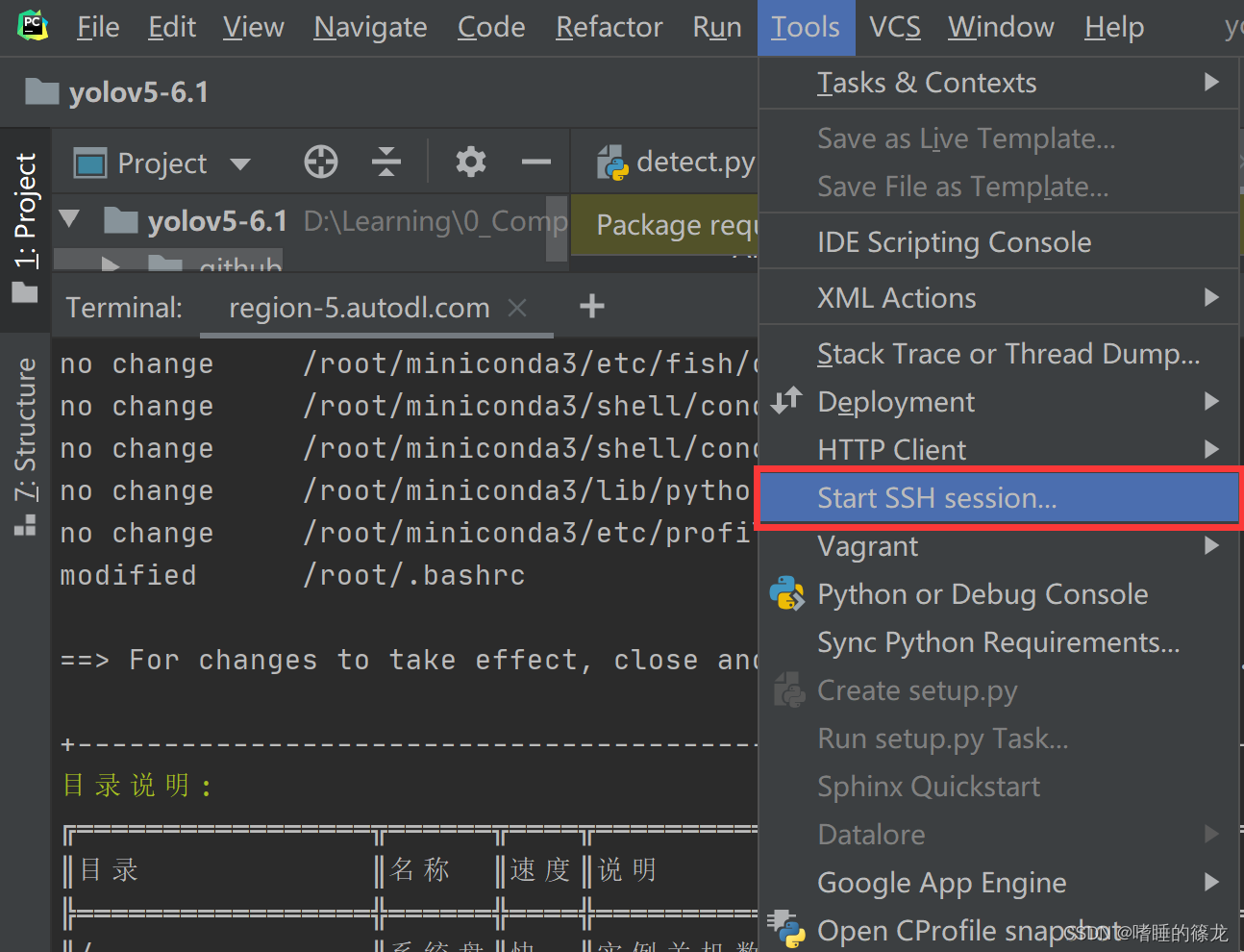The width and height of the screenshot is (1244, 952).
Task: Collapse the yolov5-6.1 root tree node
Action: click(69, 218)
